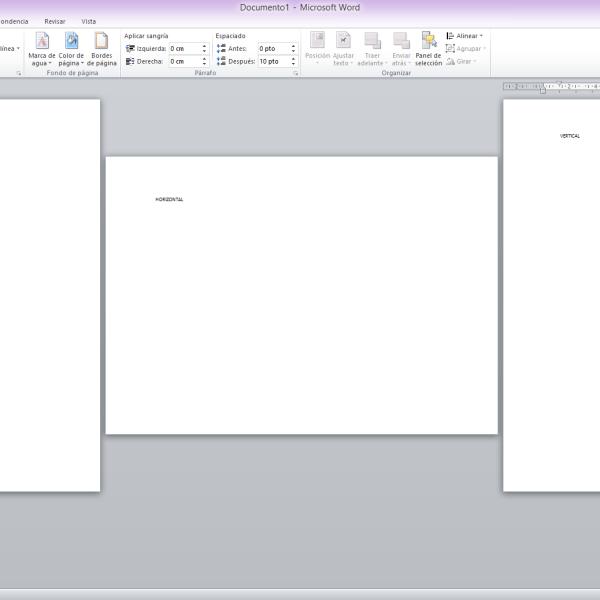Screen dimensions: 600x600
Task: Open Panel de selección
Action: [429, 49]
